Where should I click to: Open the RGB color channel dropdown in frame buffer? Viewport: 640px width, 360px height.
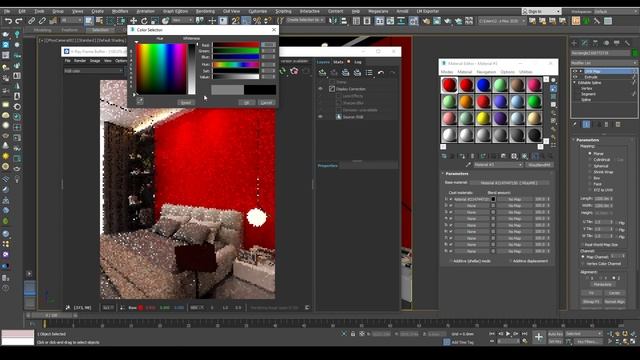click(93, 71)
